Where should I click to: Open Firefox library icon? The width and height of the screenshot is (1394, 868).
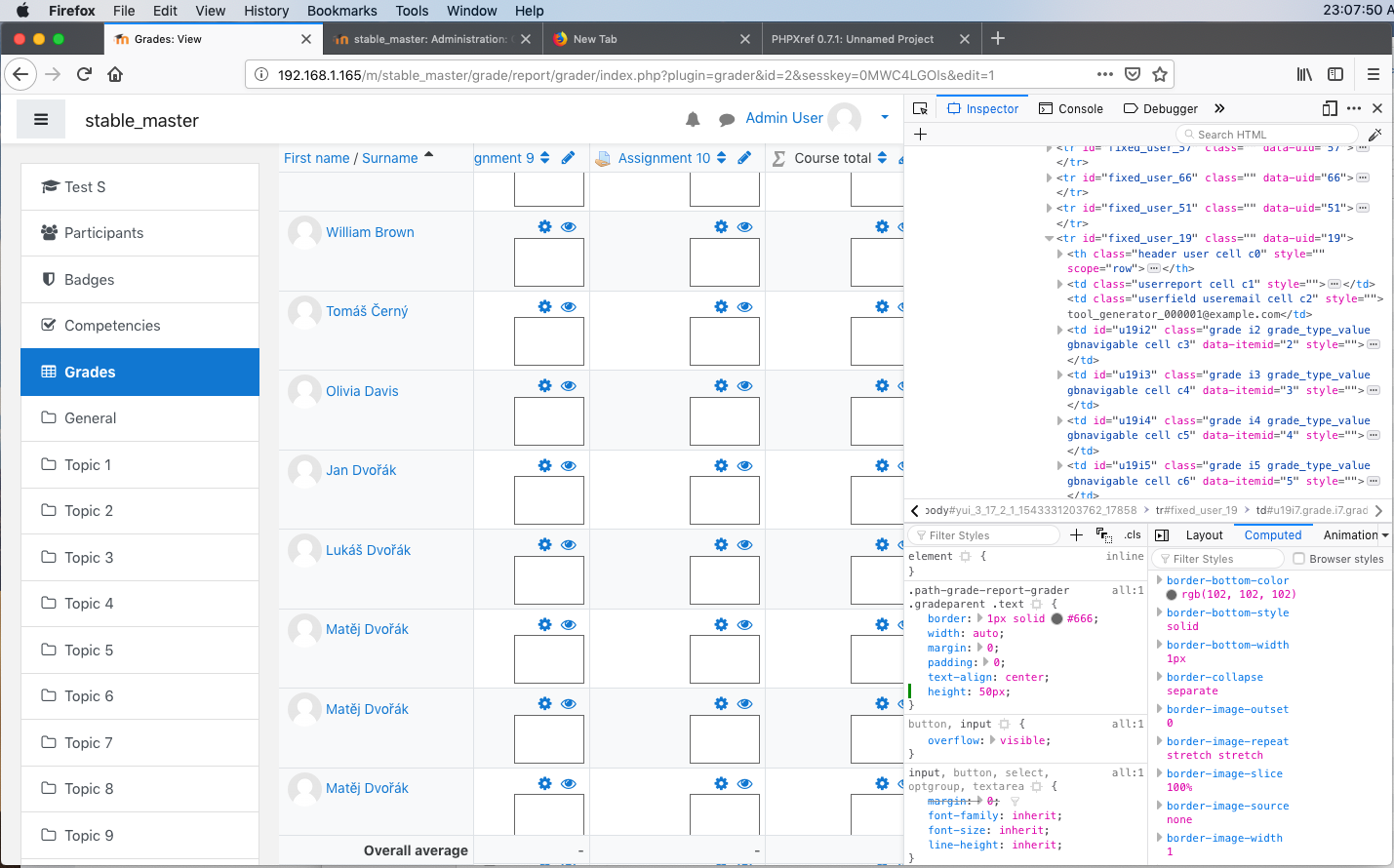point(1304,74)
